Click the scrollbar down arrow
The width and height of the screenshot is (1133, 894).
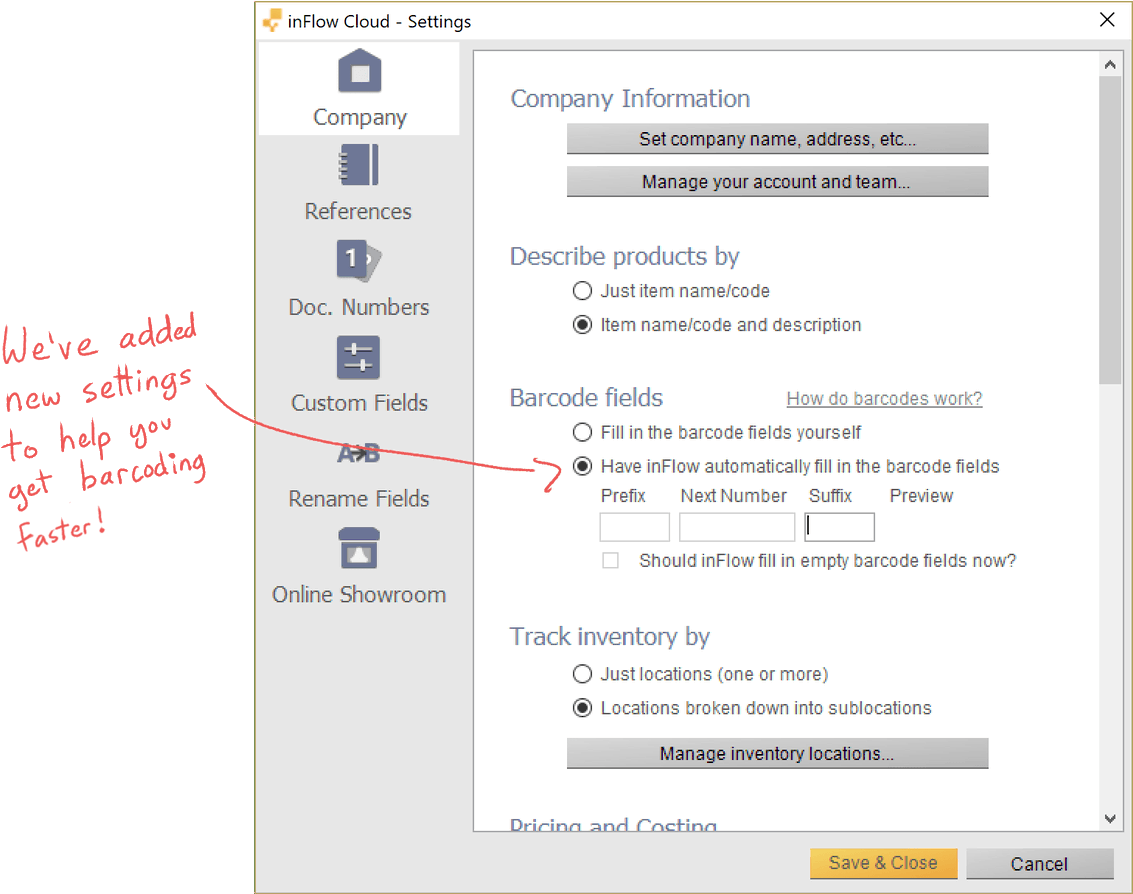(1111, 819)
